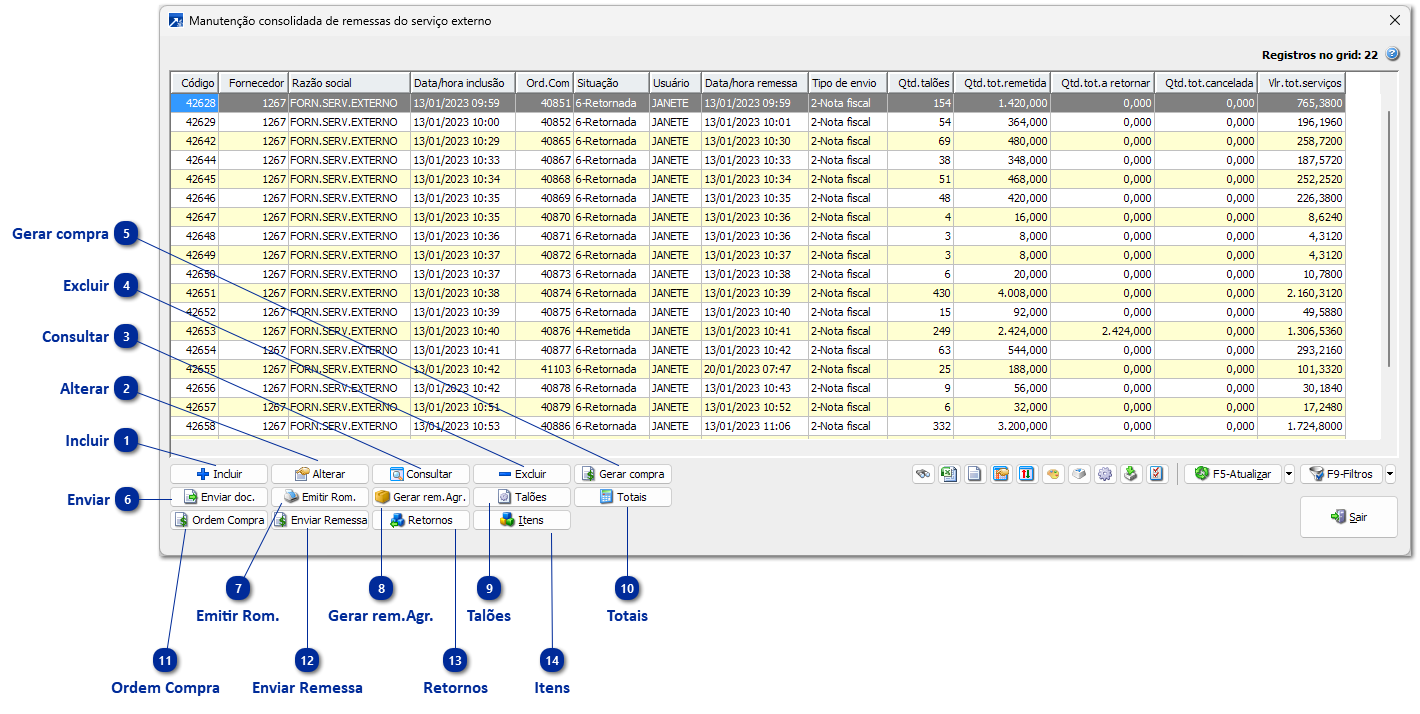Click the green download arrow icon
The width and height of the screenshot is (1420, 714).
coord(1131,474)
